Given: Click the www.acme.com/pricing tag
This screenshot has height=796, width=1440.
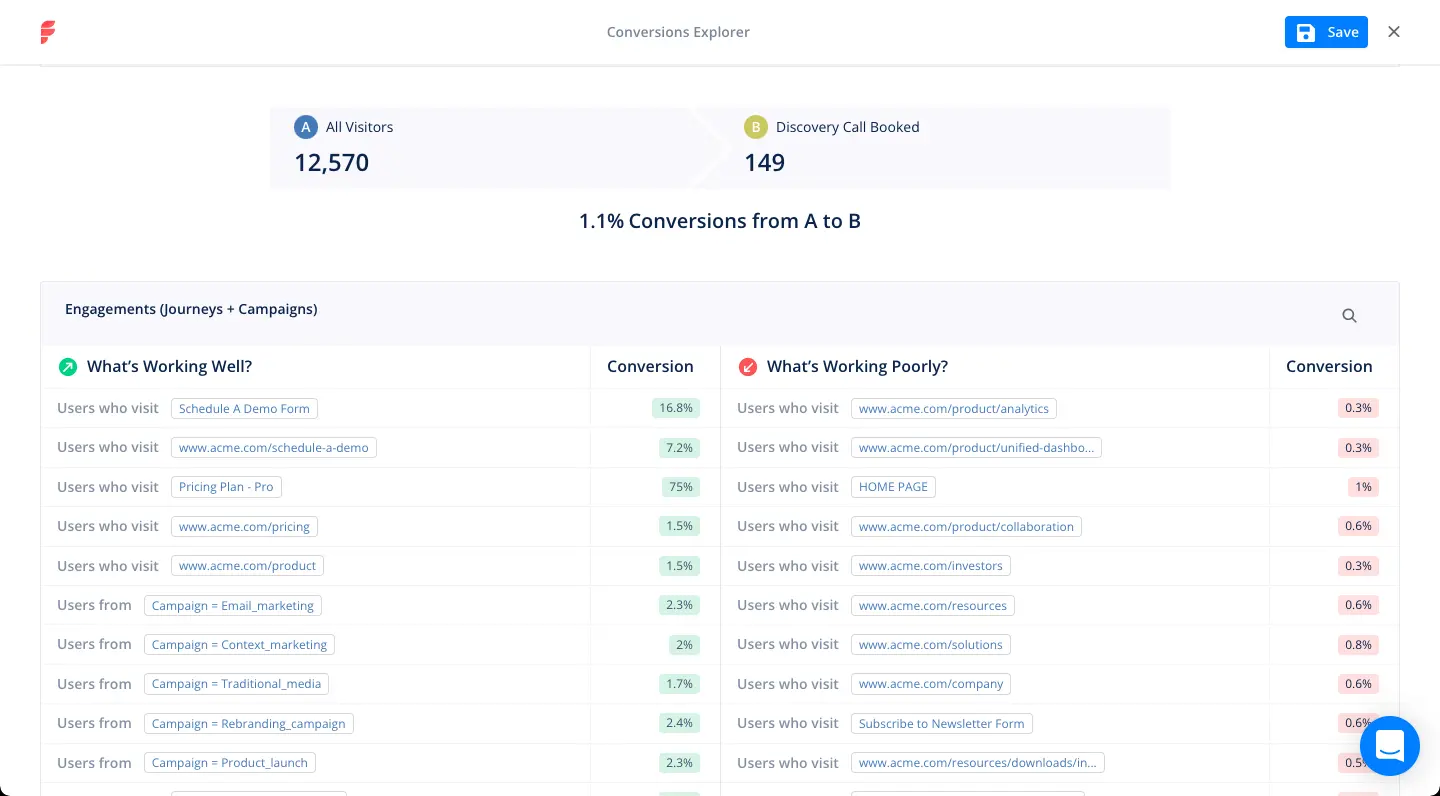Looking at the screenshot, I should point(244,526).
